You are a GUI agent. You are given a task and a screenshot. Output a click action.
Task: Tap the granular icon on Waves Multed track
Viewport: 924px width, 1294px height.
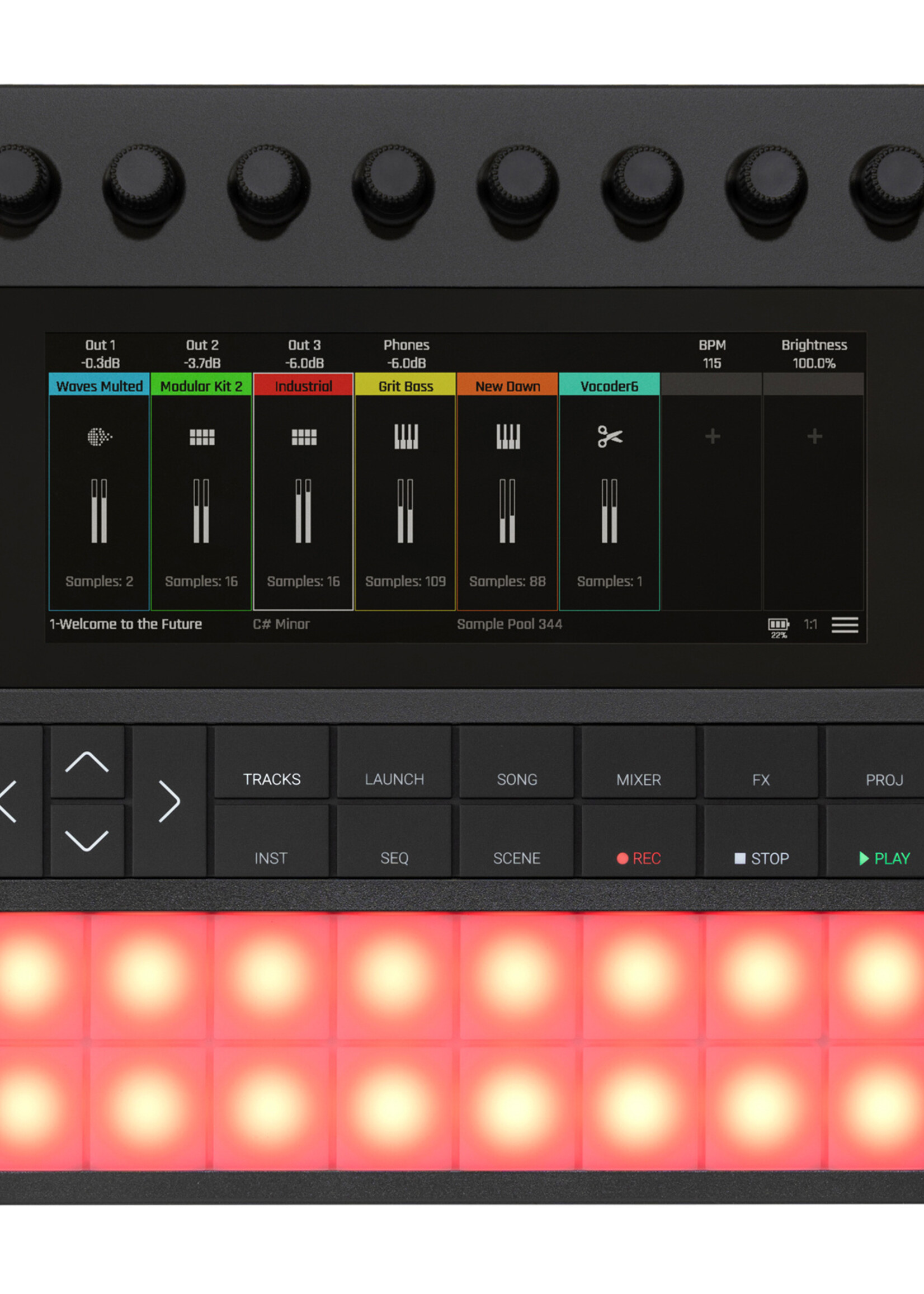coord(100,436)
